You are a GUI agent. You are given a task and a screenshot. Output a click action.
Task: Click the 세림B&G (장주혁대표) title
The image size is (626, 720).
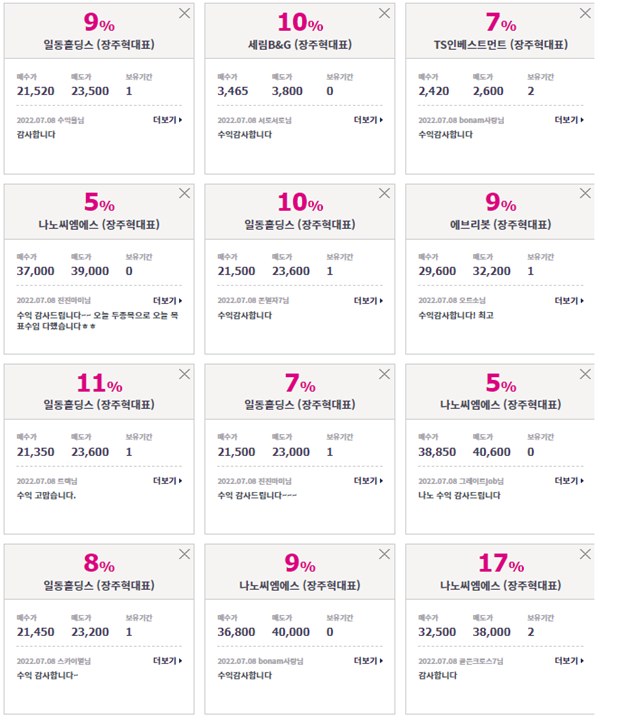point(300,45)
